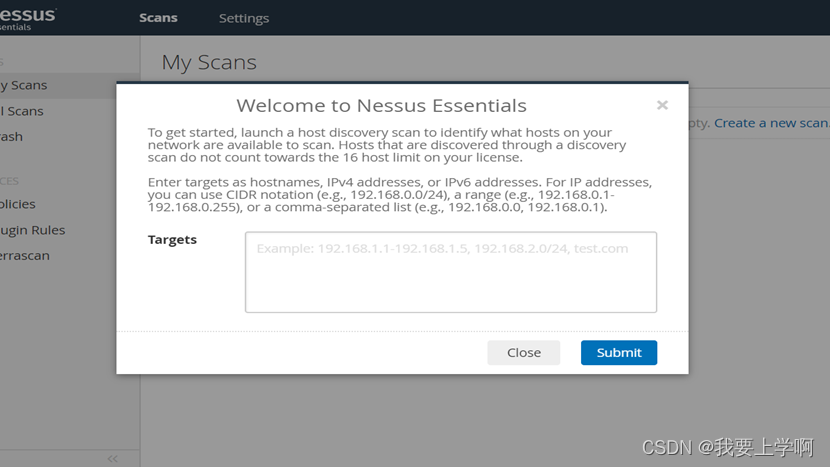Select My Scans folder in sidebar

point(24,85)
